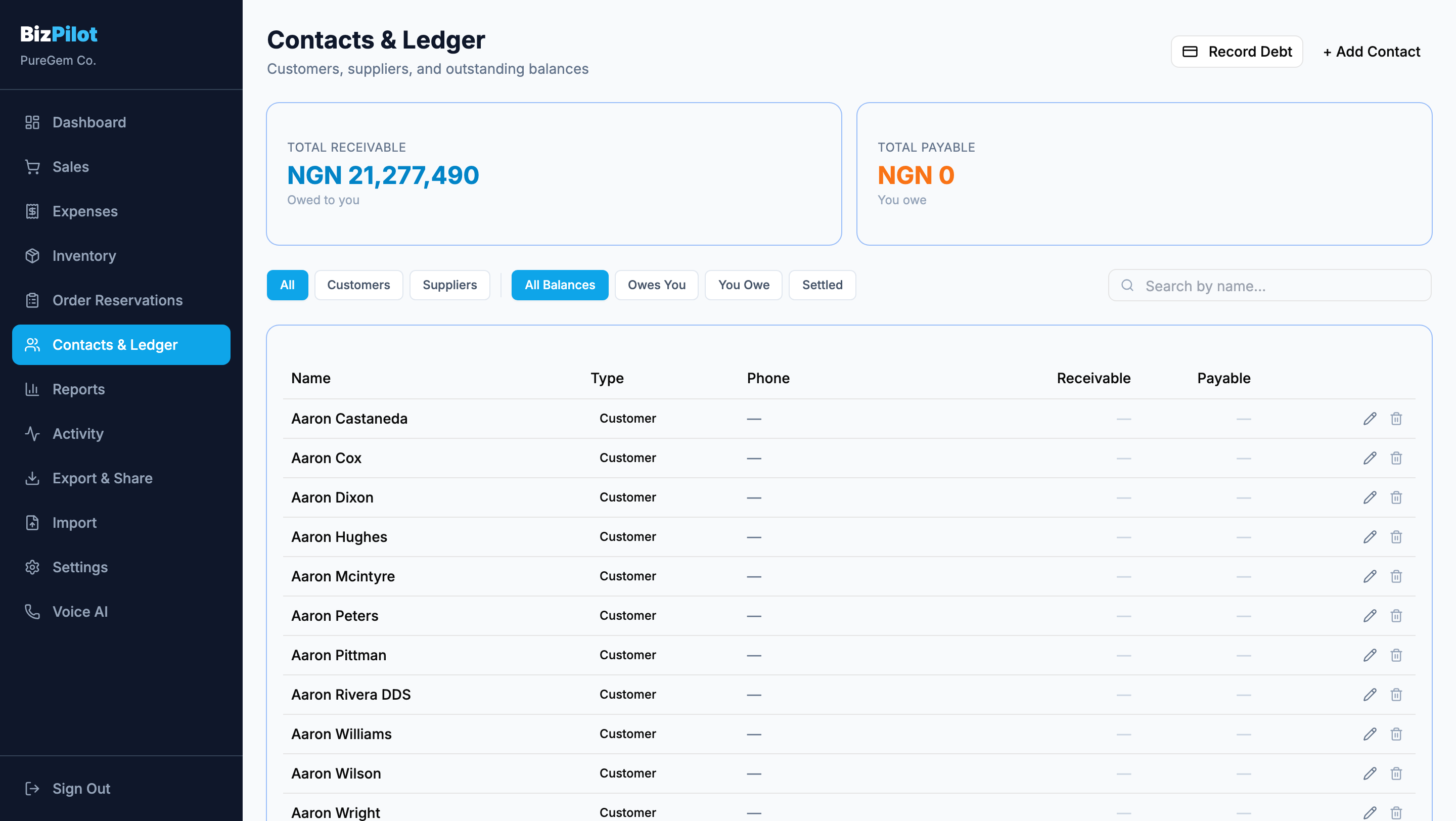Screen dimensions: 1456x821
Task: Edit Aaron Dixon contact
Action: [x=1370, y=498]
